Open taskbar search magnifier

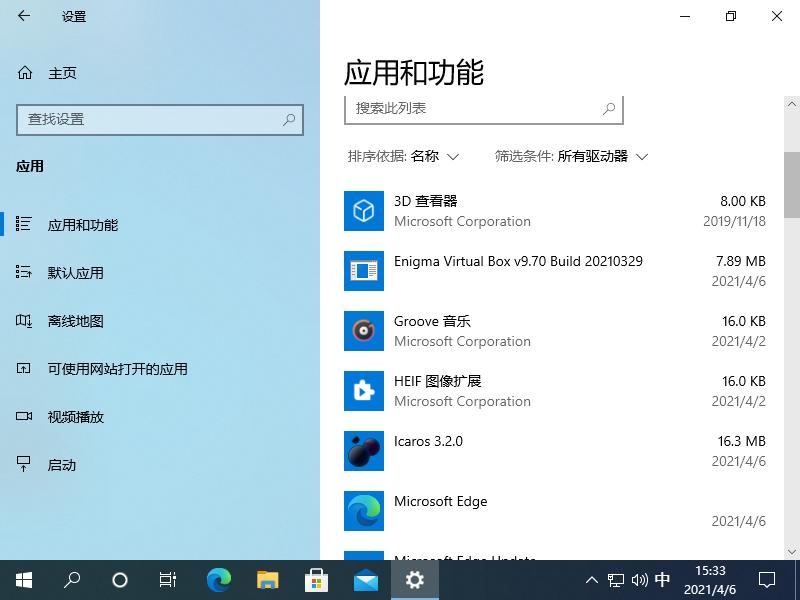[71, 580]
